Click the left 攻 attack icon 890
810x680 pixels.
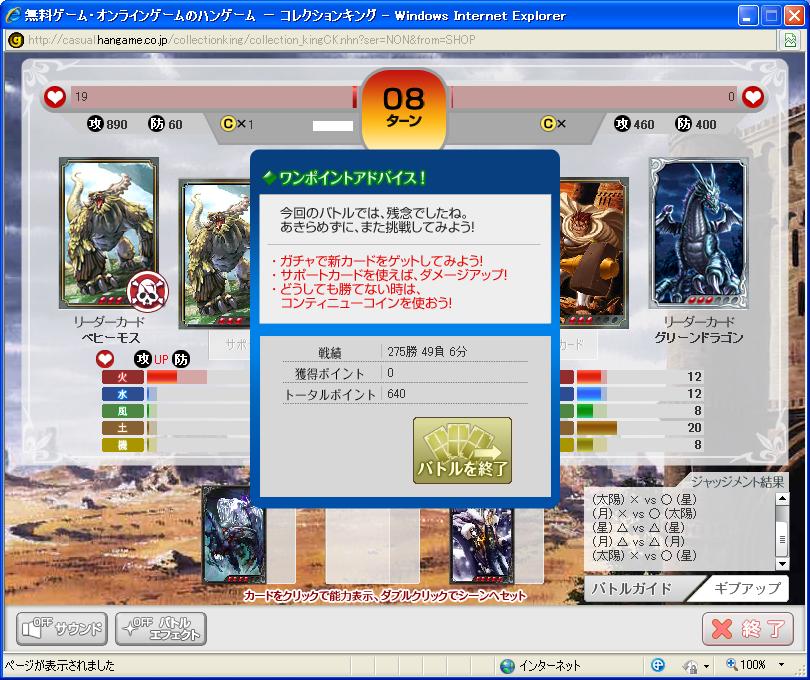click(95, 124)
